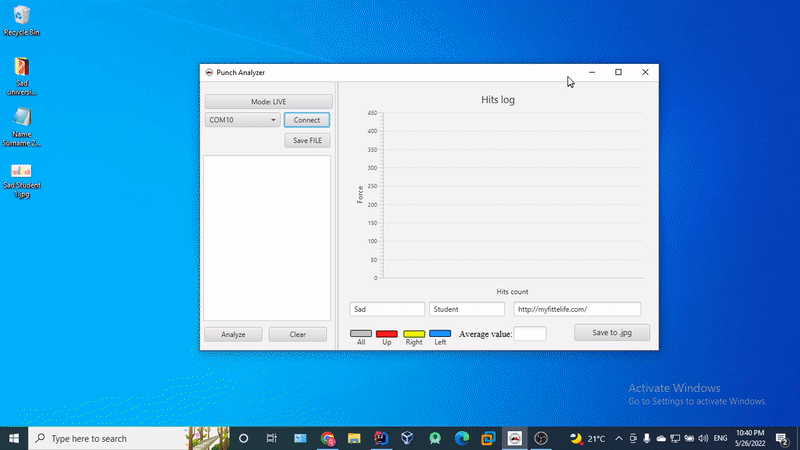Click the empty hits log list area

click(267, 238)
